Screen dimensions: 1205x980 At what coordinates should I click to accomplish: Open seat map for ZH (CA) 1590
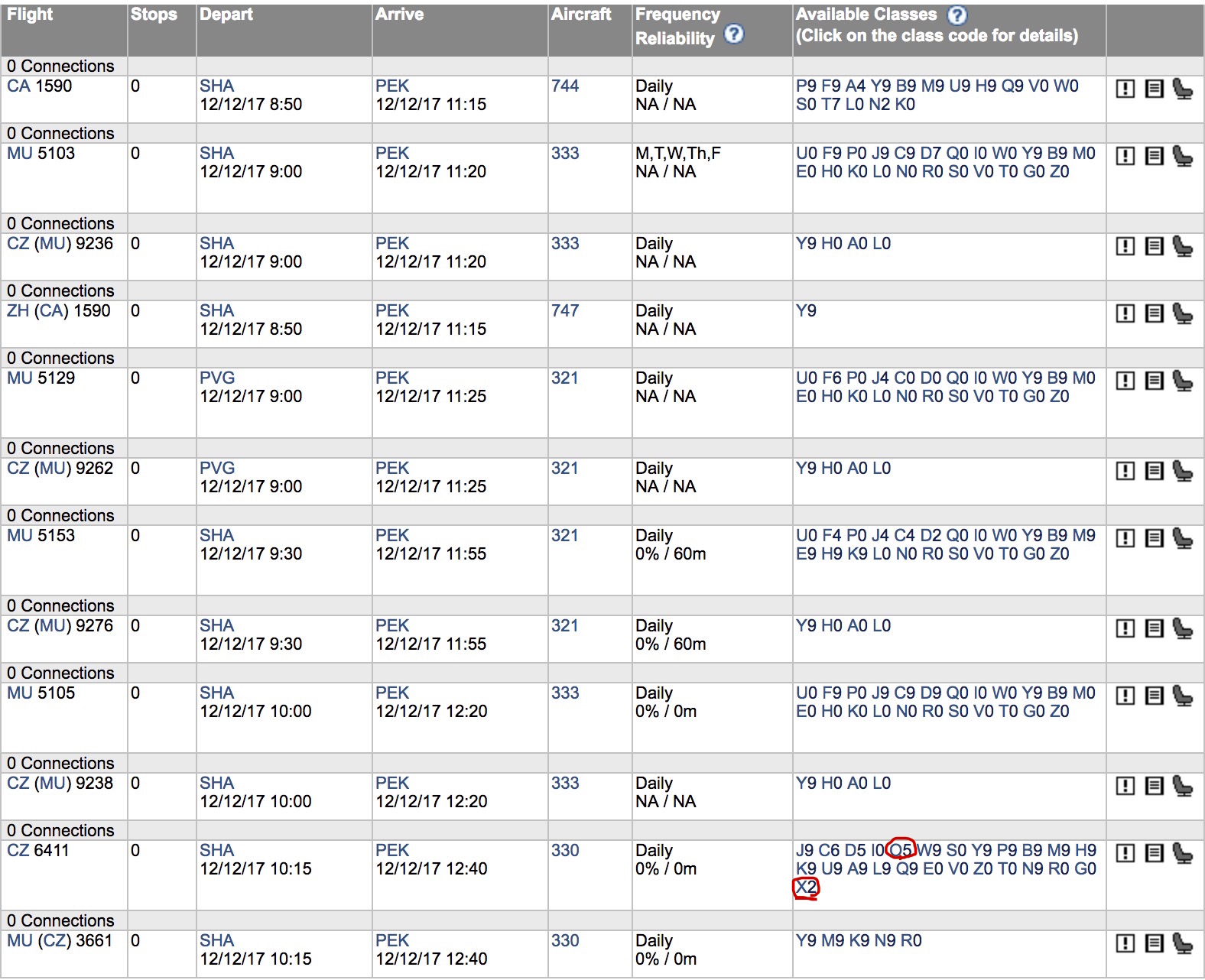point(1182,313)
